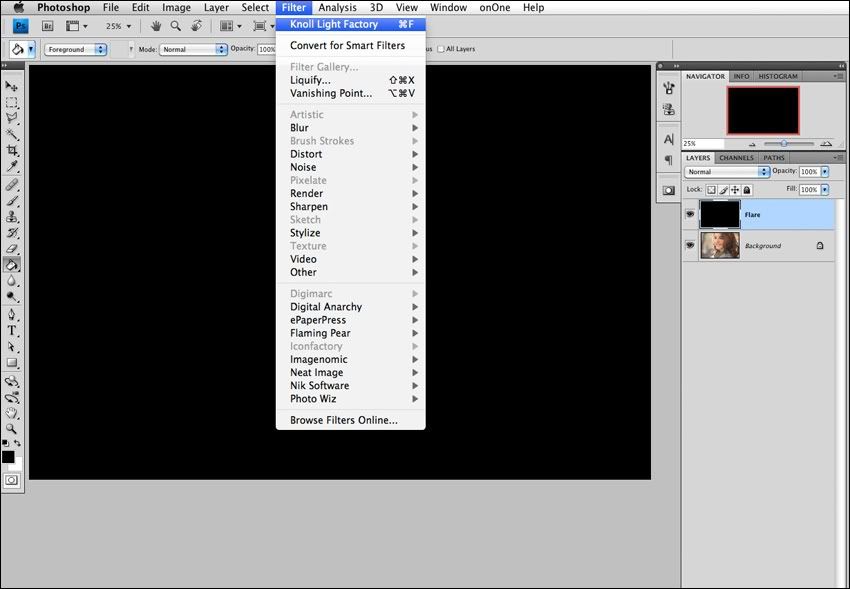Screen dimensions: 850x589
Task: Select the Eyedropper tool
Action: click(11, 166)
